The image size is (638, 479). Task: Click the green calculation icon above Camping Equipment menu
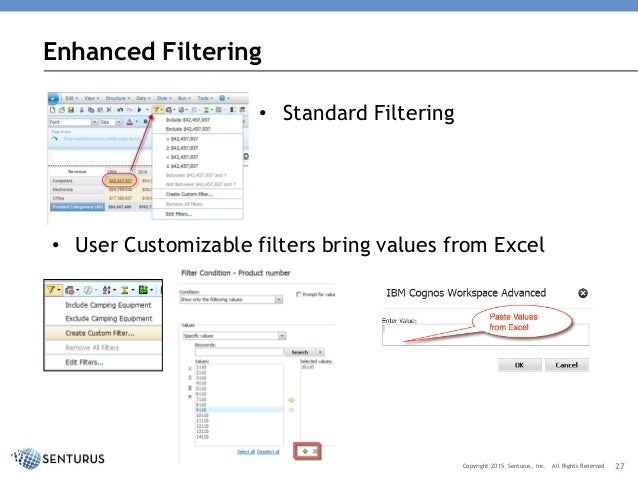tap(143, 290)
